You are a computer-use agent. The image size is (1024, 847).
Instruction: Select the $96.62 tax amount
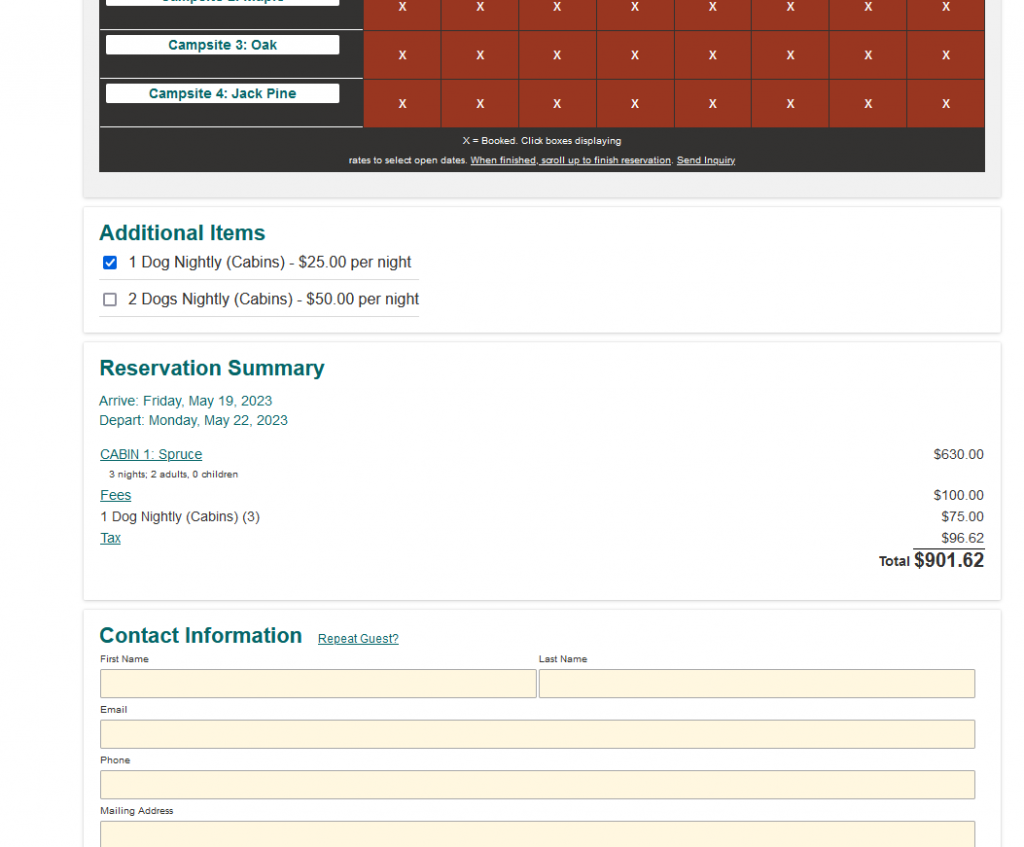tap(962, 538)
